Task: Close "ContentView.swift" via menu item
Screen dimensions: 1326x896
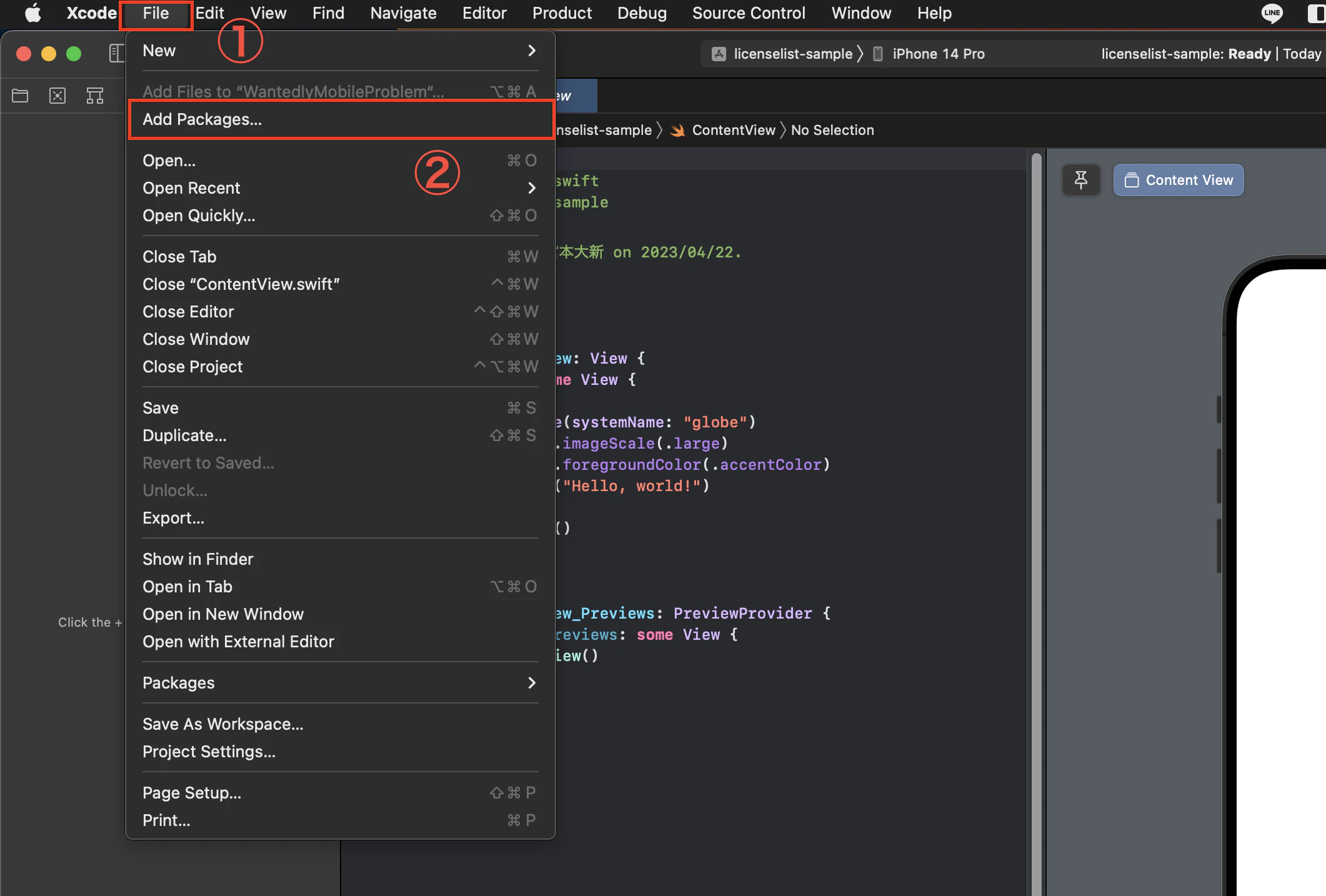Action: pos(341,284)
